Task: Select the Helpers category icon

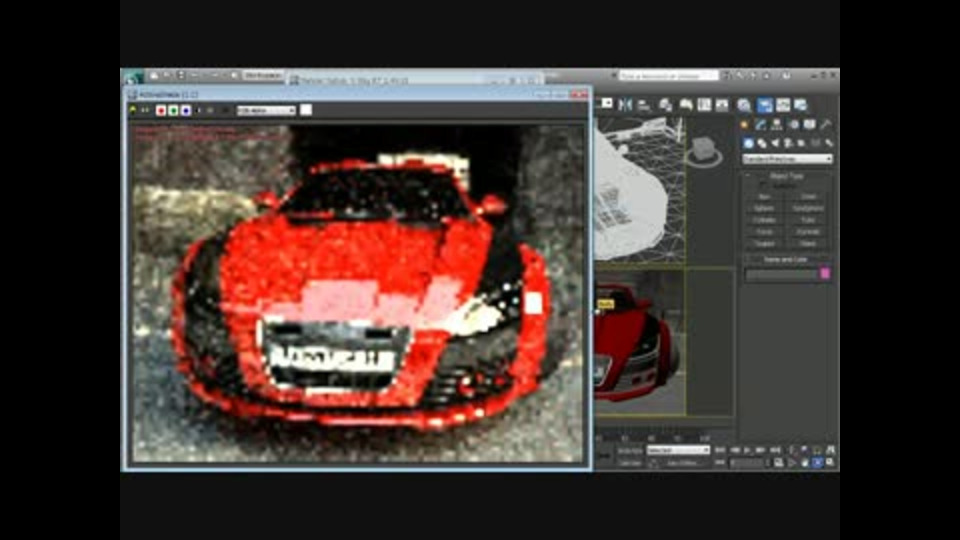Action: (802, 143)
